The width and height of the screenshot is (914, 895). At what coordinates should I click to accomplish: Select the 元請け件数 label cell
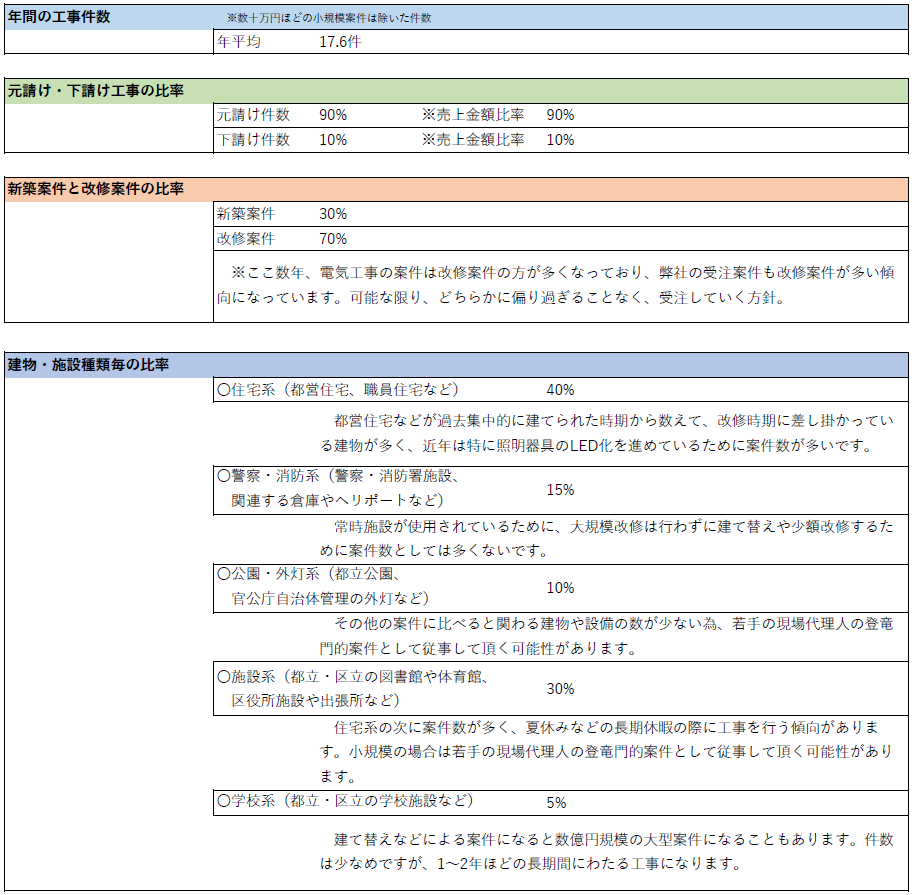click(x=254, y=115)
